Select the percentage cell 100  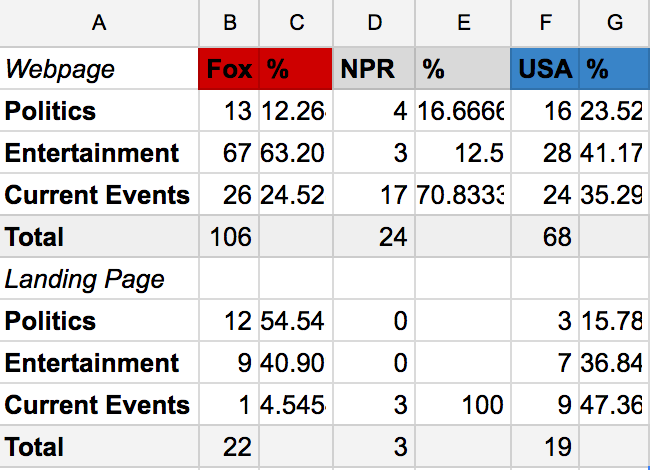coord(463,405)
